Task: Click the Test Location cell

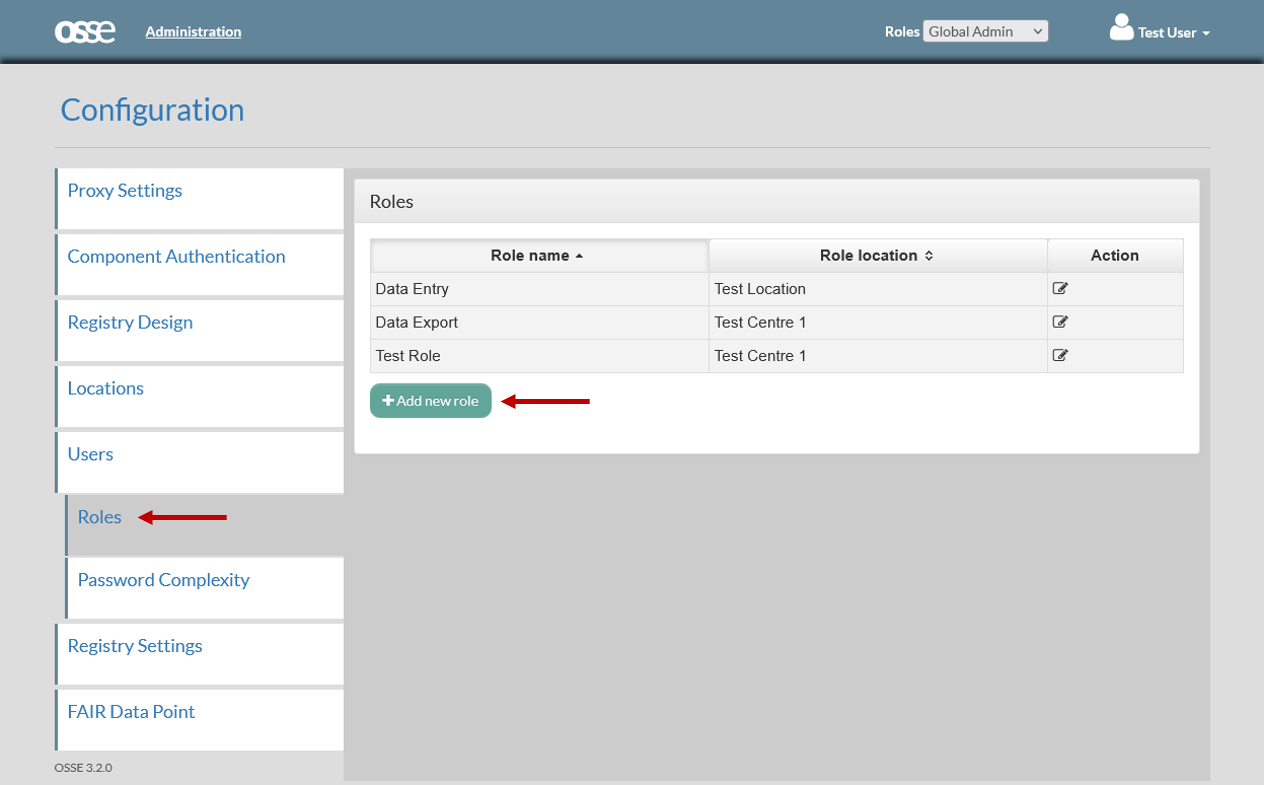Action: (878, 289)
